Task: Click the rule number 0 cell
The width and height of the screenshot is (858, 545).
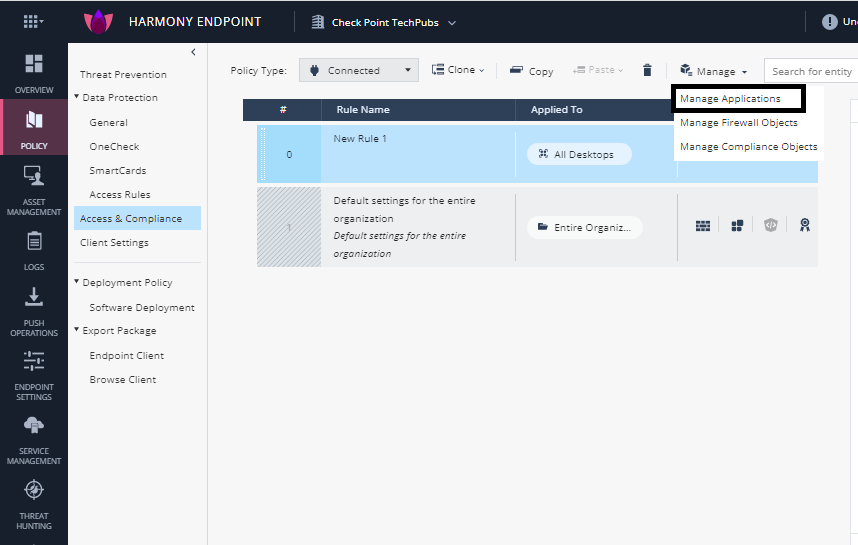Action: click(x=289, y=154)
